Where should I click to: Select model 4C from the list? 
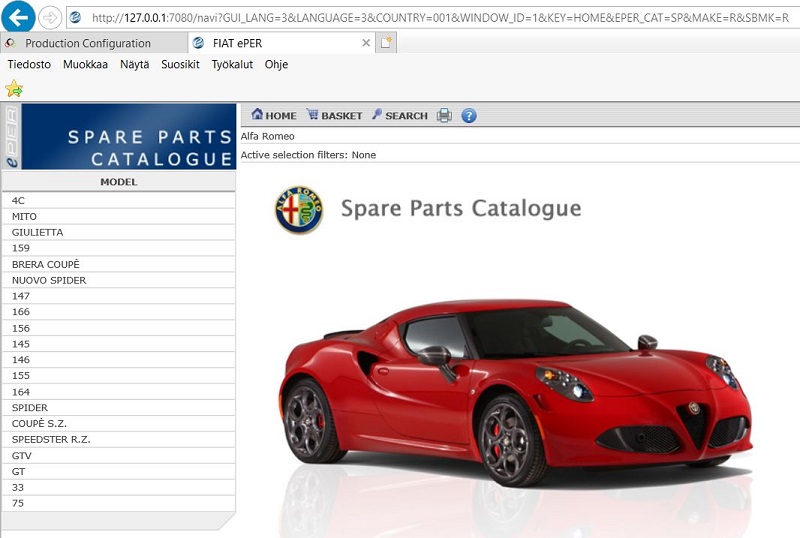[x=118, y=201]
